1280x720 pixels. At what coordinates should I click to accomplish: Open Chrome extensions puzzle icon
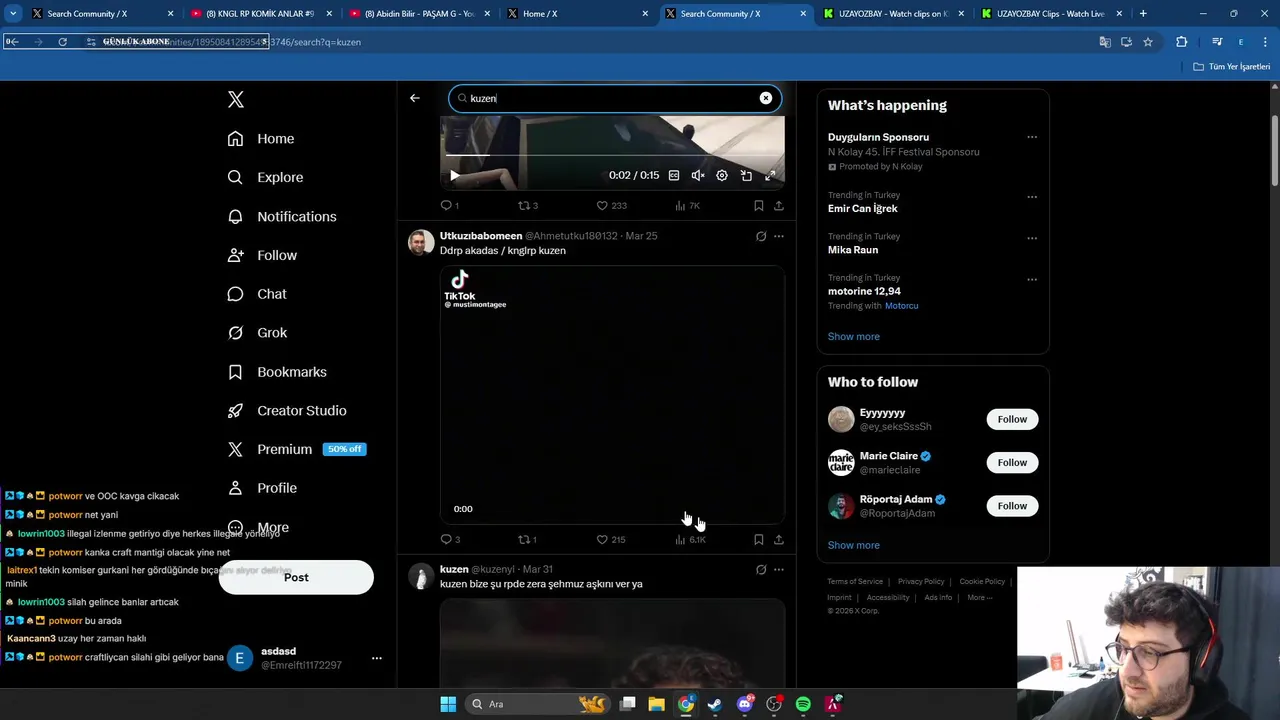click(1182, 42)
